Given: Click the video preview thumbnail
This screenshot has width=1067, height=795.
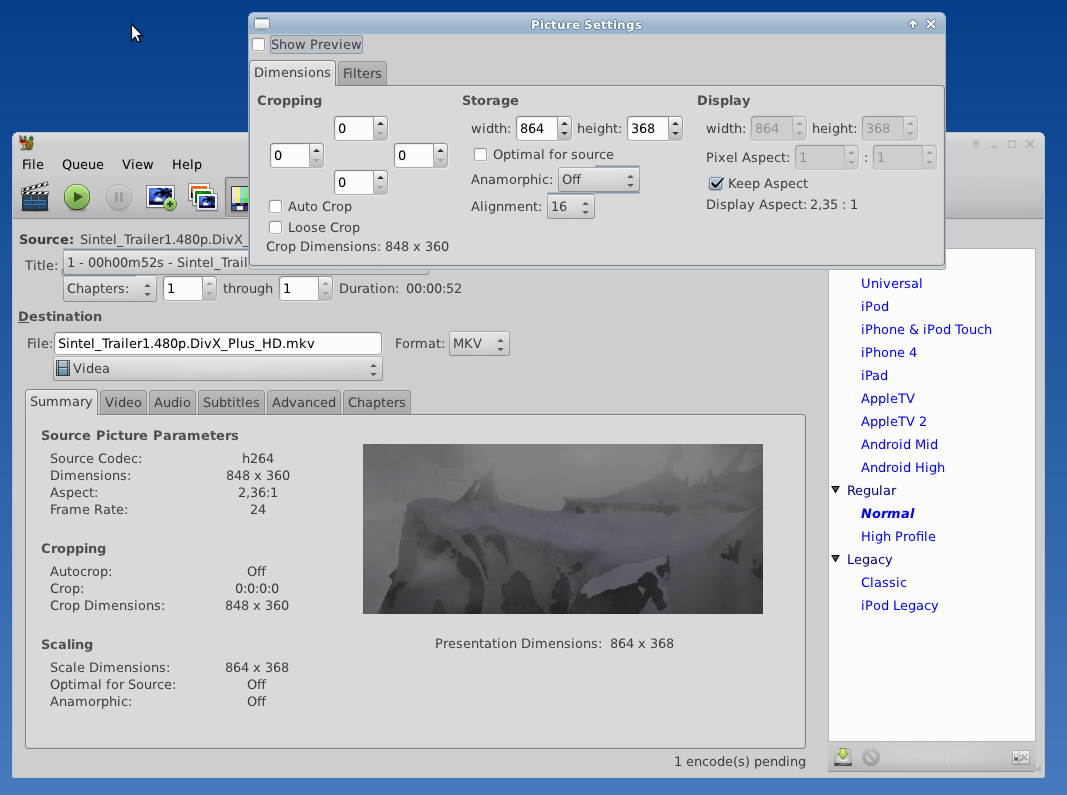Looking at the screenshot, I should [563, 529].
